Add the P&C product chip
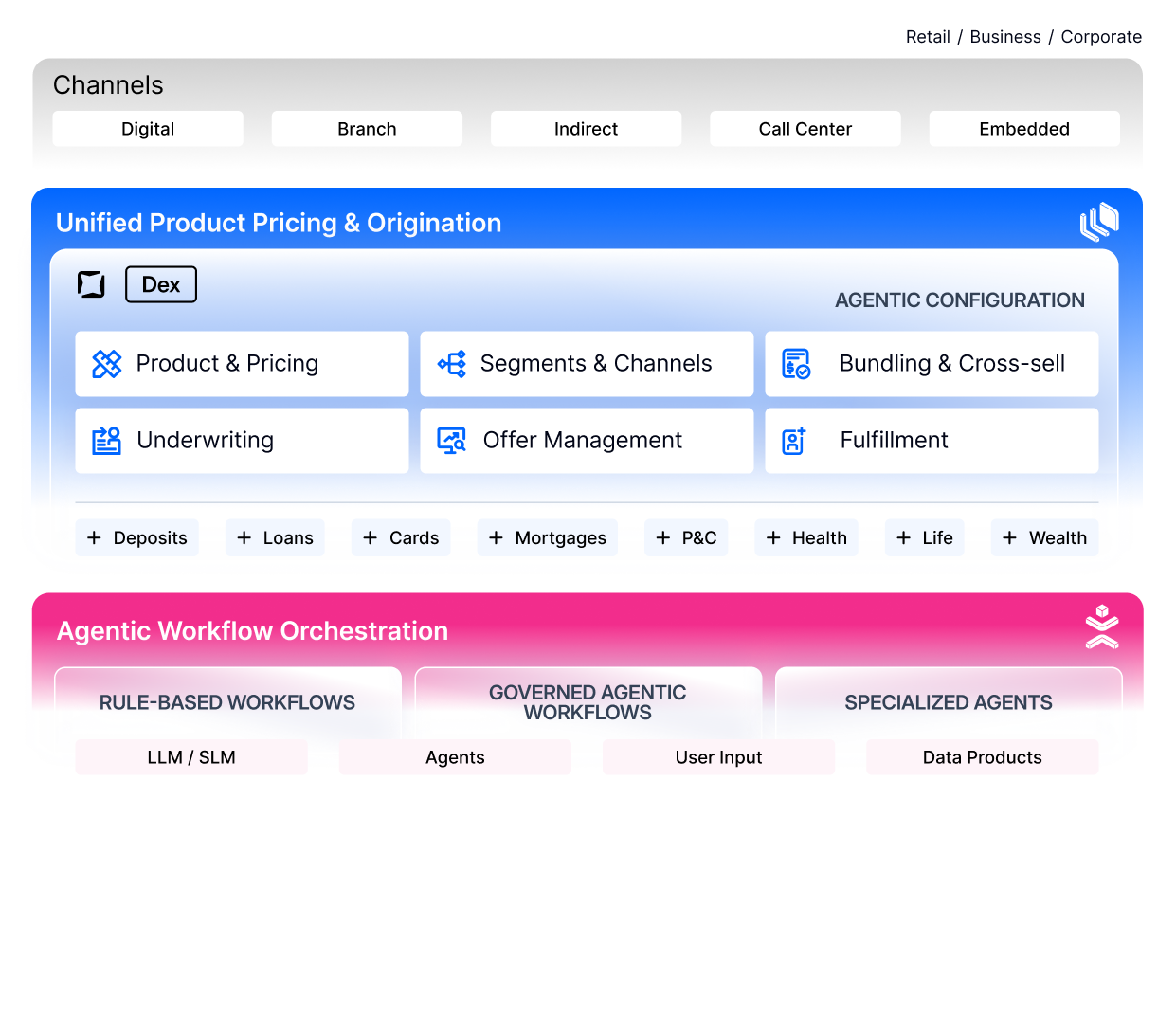The image size is (1176, 1035). [686, 538]
